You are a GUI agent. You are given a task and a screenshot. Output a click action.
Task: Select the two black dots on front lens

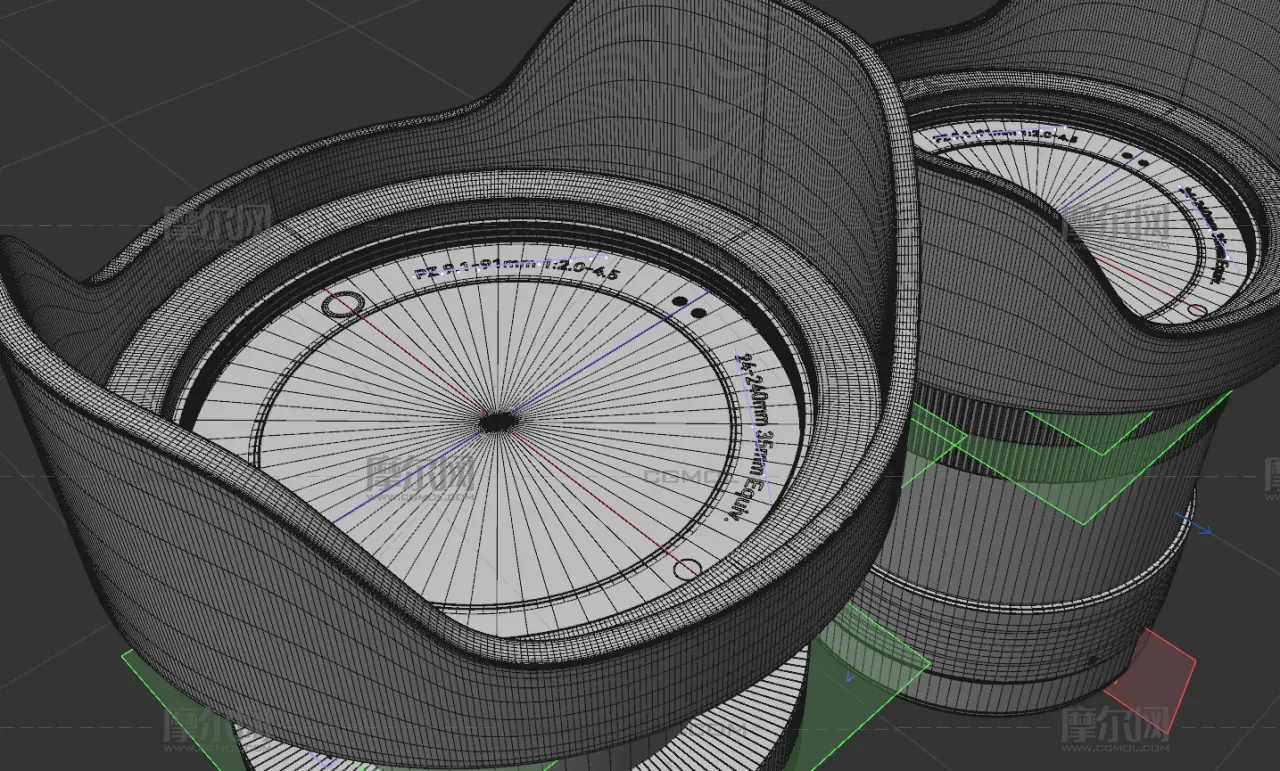(x=688, y=305)
